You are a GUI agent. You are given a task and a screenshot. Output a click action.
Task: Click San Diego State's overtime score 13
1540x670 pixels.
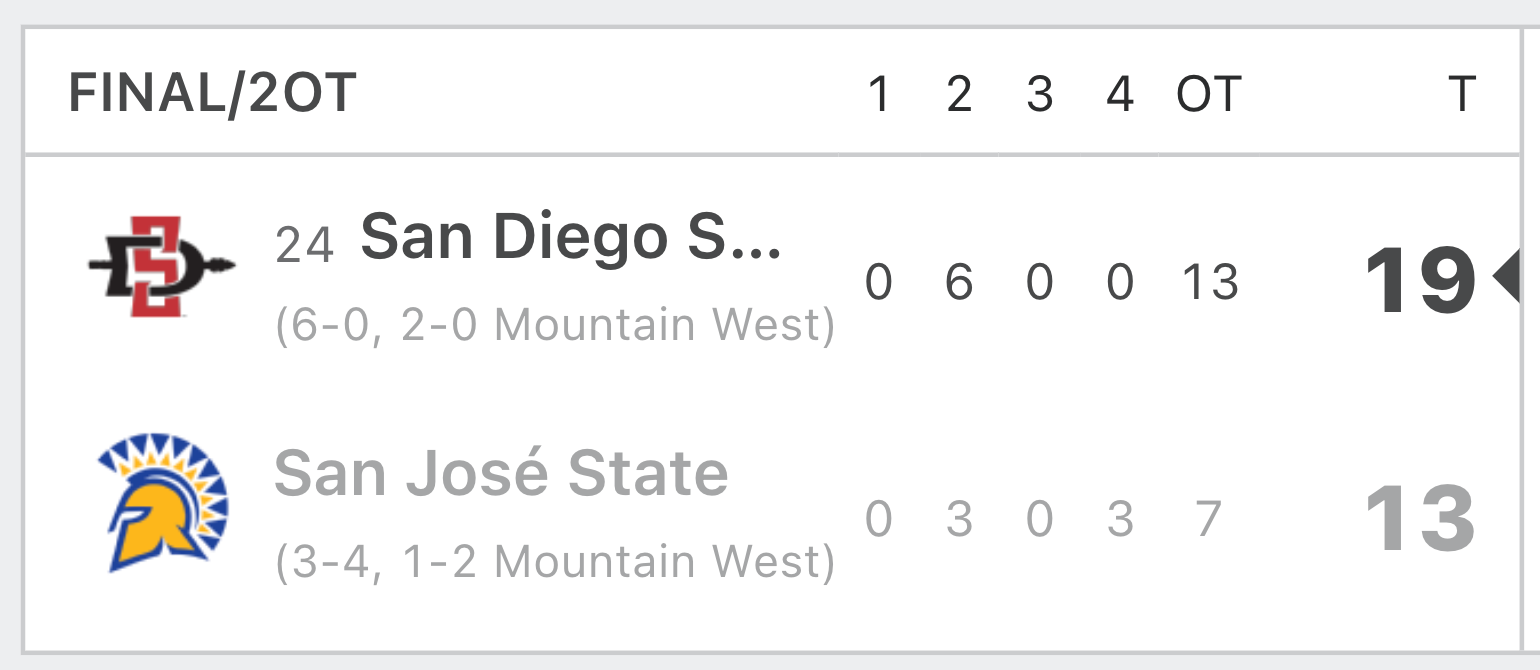[1210, 282]
